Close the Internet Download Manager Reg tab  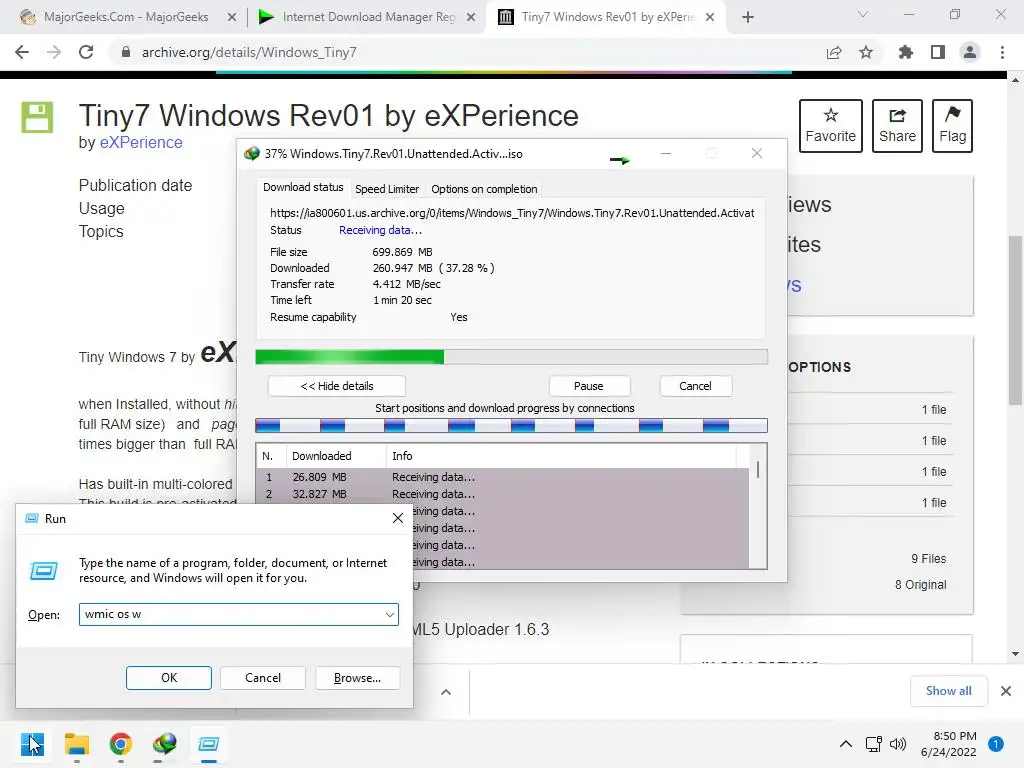click(471, 17)
